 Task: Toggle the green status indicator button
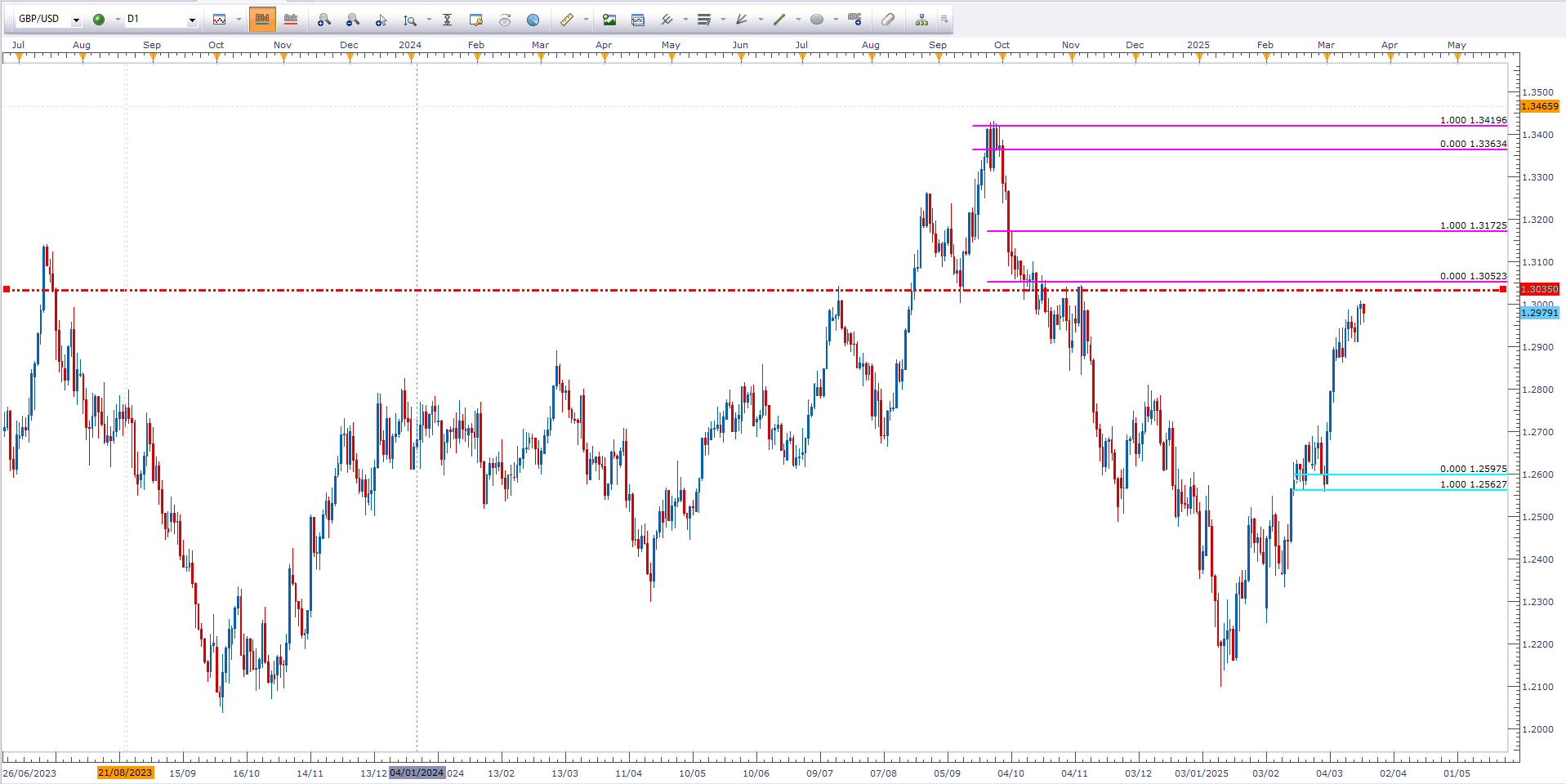[x=99, y=20]
